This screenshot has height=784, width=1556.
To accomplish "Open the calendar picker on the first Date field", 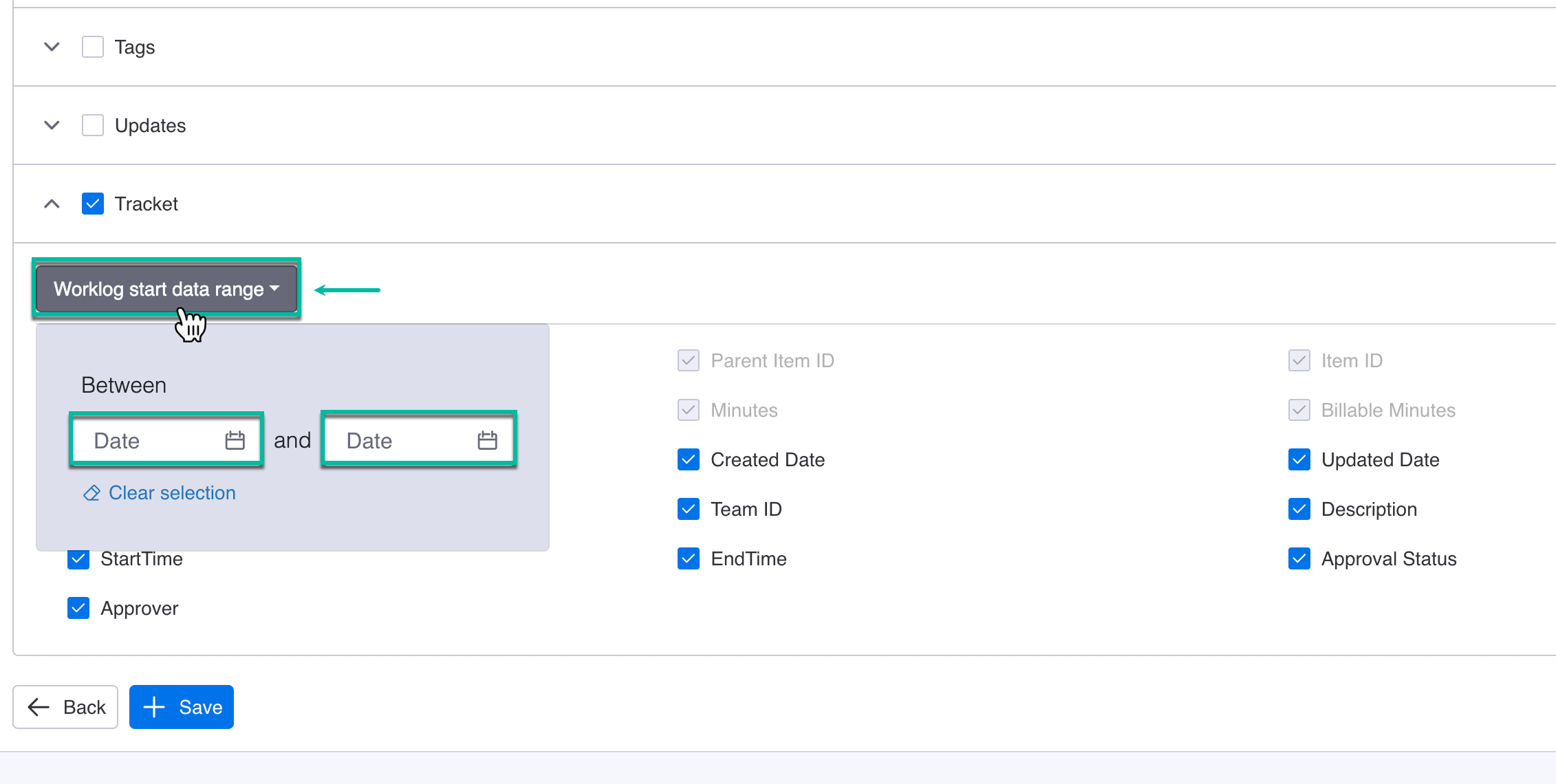I will pyautogui.click(x=235, y=440).
